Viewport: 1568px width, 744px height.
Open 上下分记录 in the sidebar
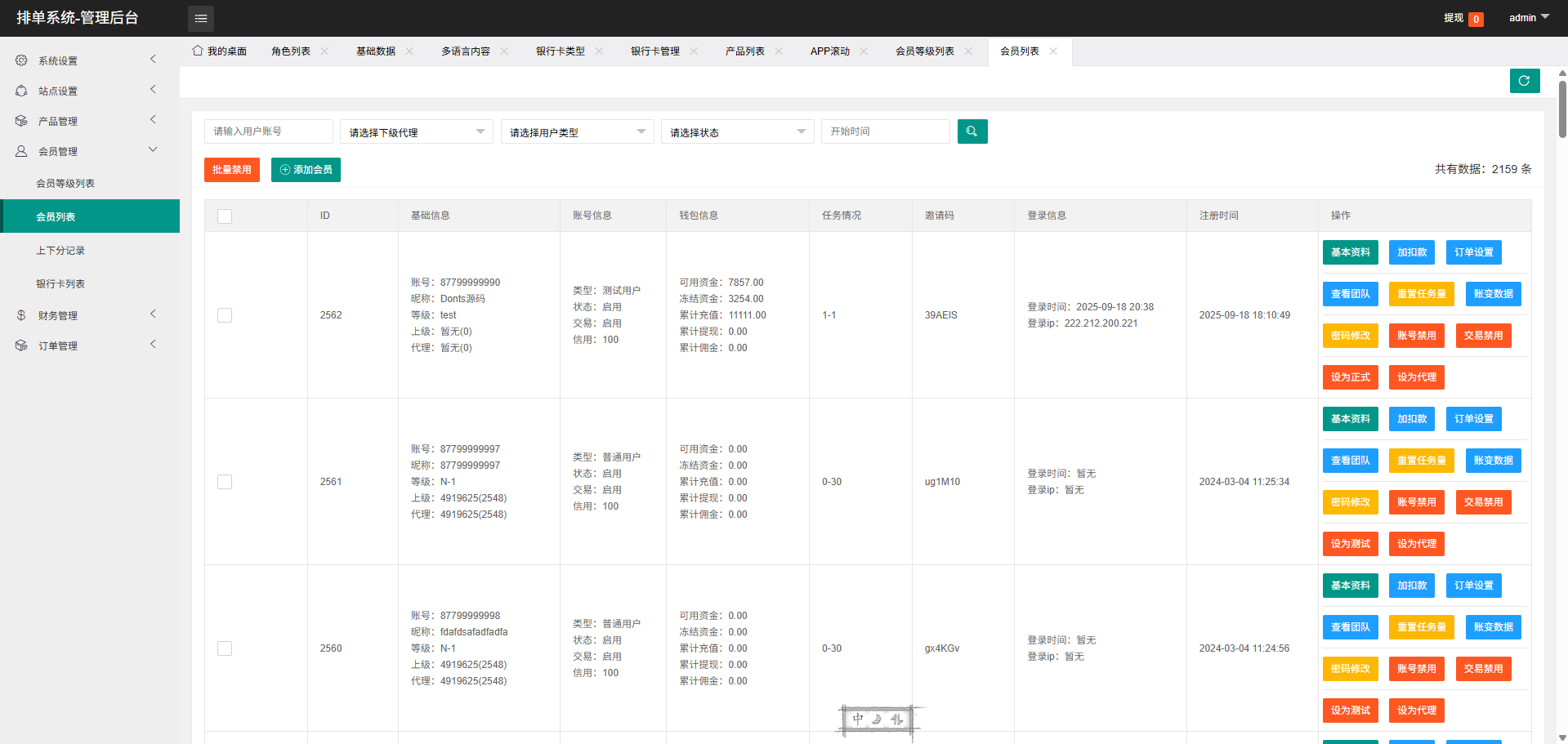click(x=60, y=251)
